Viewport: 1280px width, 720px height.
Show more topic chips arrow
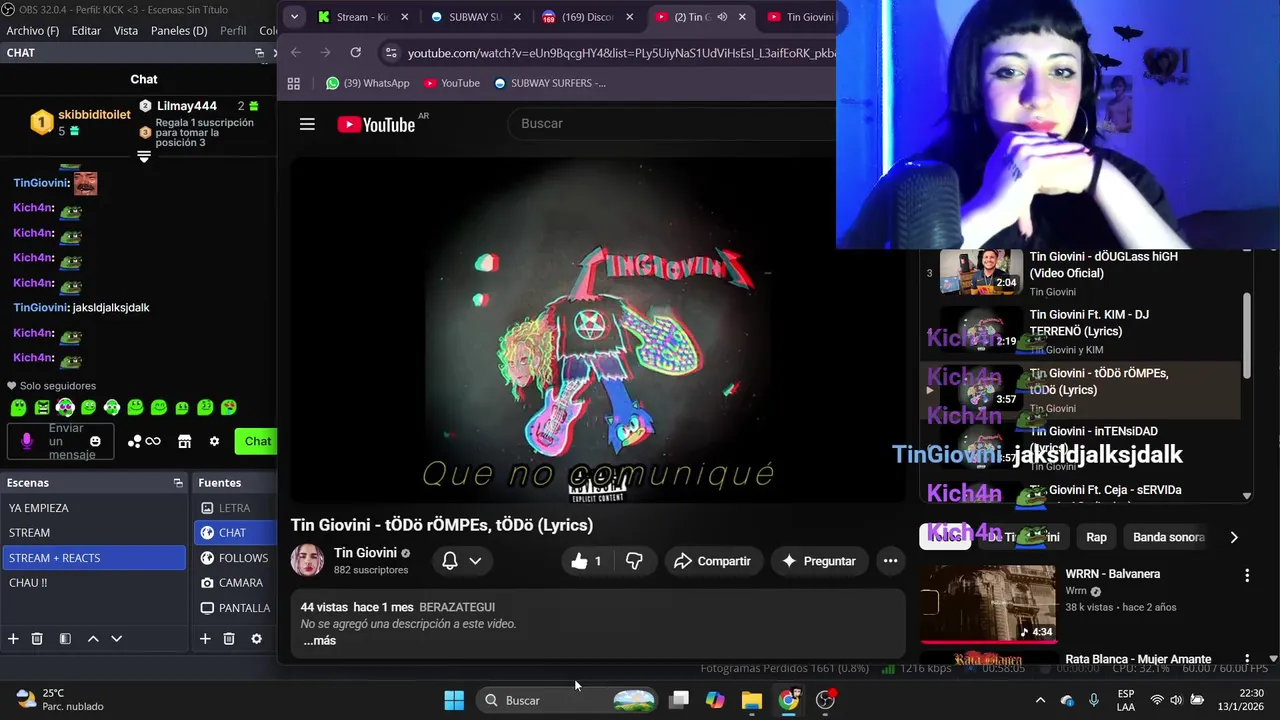coord(1233,537)
